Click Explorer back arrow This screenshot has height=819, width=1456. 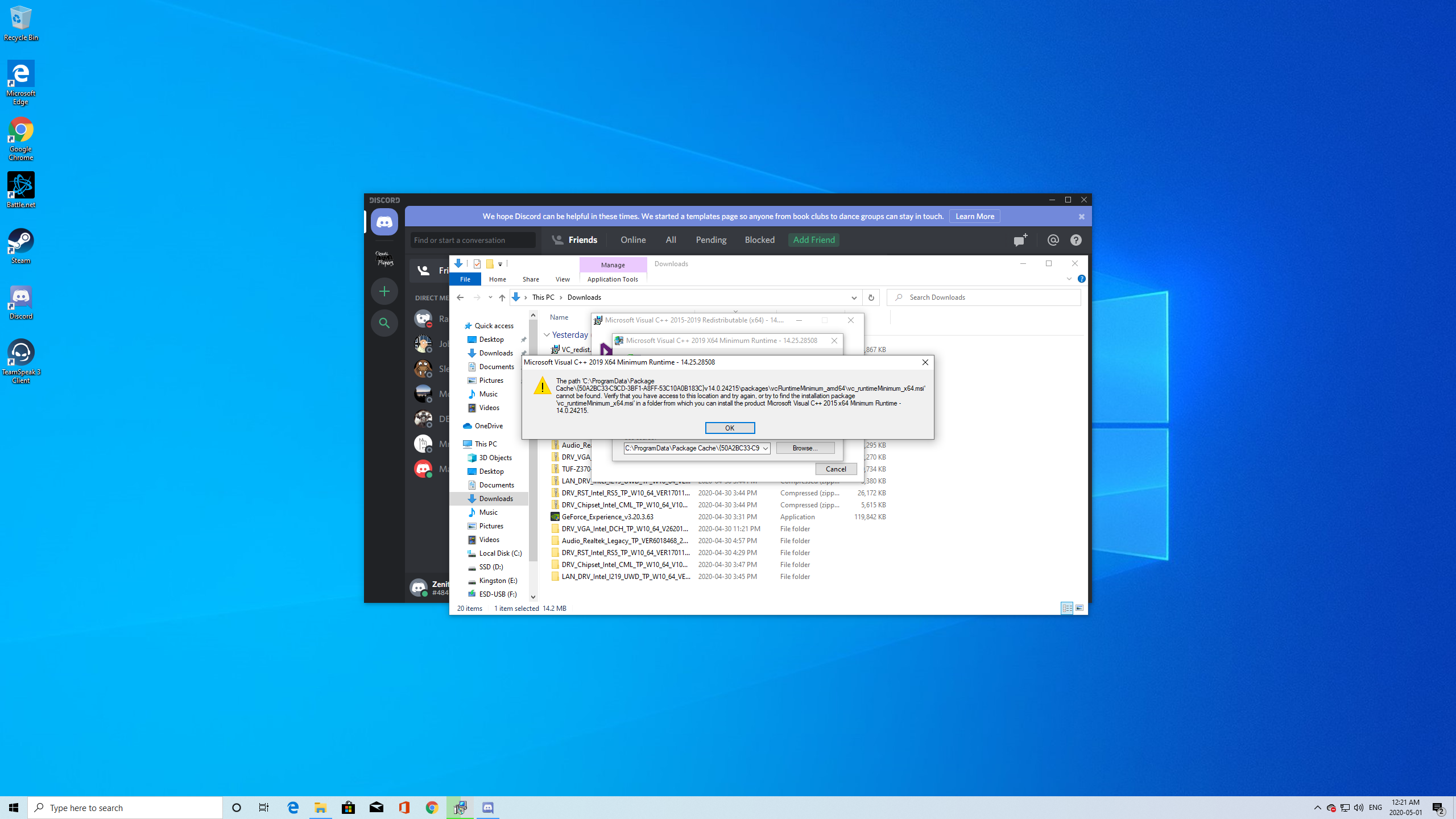tap(460, 297)
